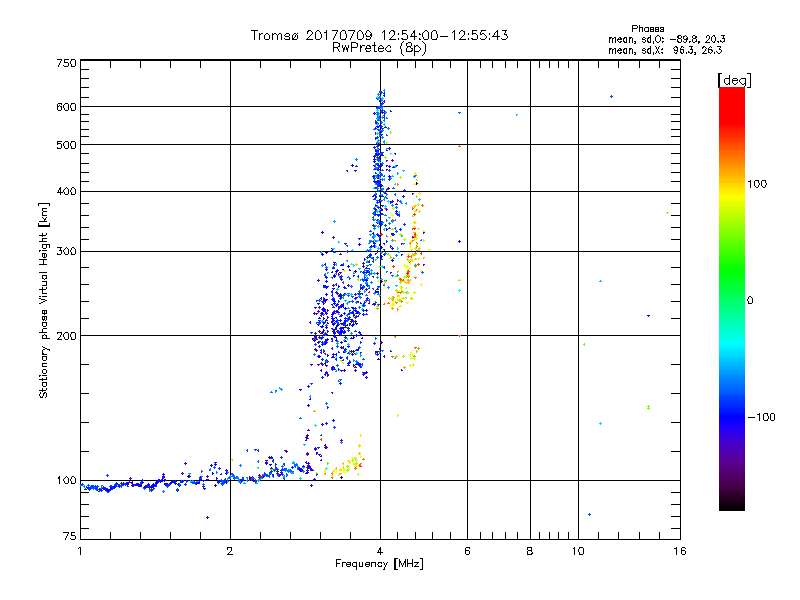Click the y-axis '750' tick label
The height and width of the screenshot is (600, 800).
(x=67, y=63)
